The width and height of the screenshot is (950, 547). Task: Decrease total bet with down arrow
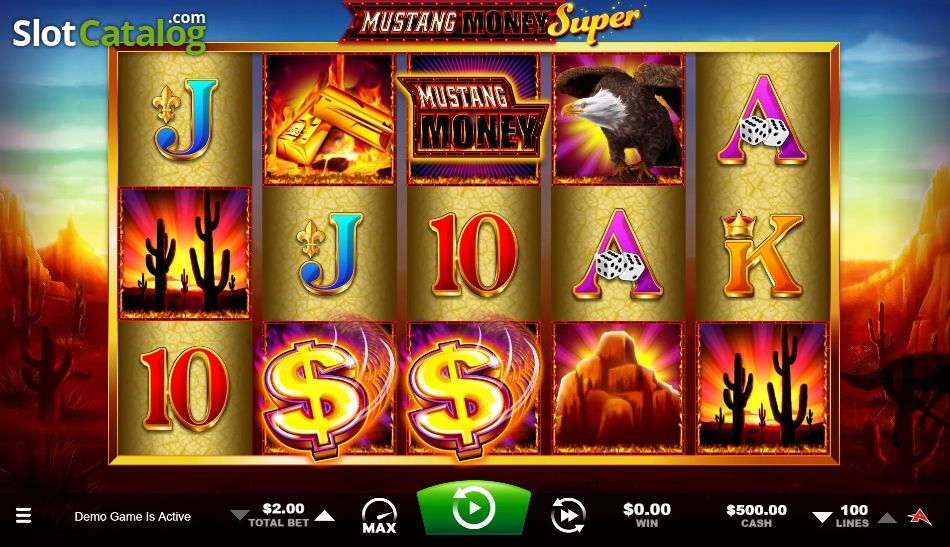[239, 516]
